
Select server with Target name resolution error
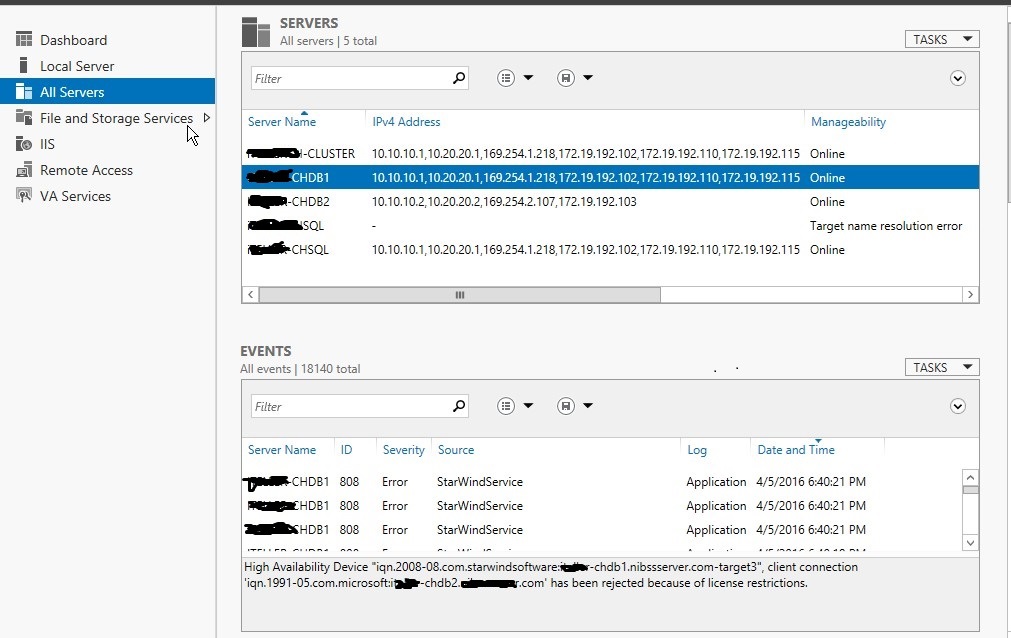610,226
